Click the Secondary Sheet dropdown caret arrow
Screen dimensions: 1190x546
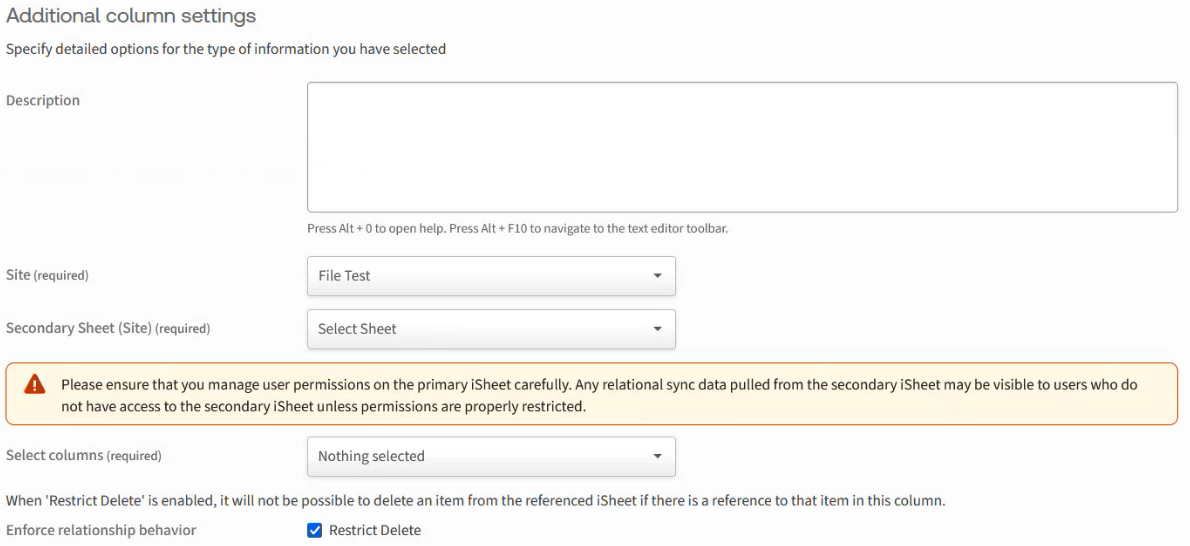[657, 329]
